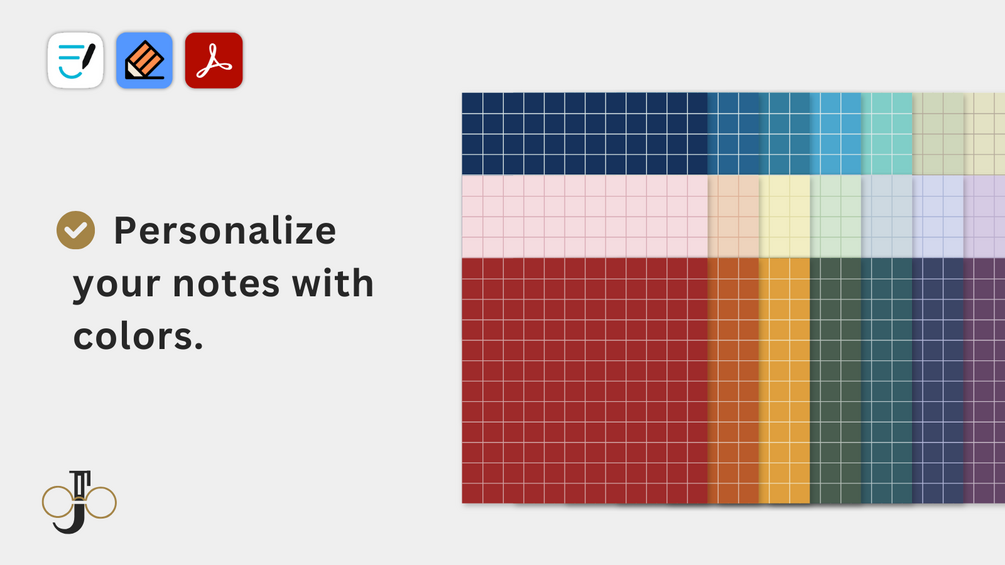Choose the burnt orange grid strip
Image resolution: width=1005 pixels, height=565 pixels.
733,380
